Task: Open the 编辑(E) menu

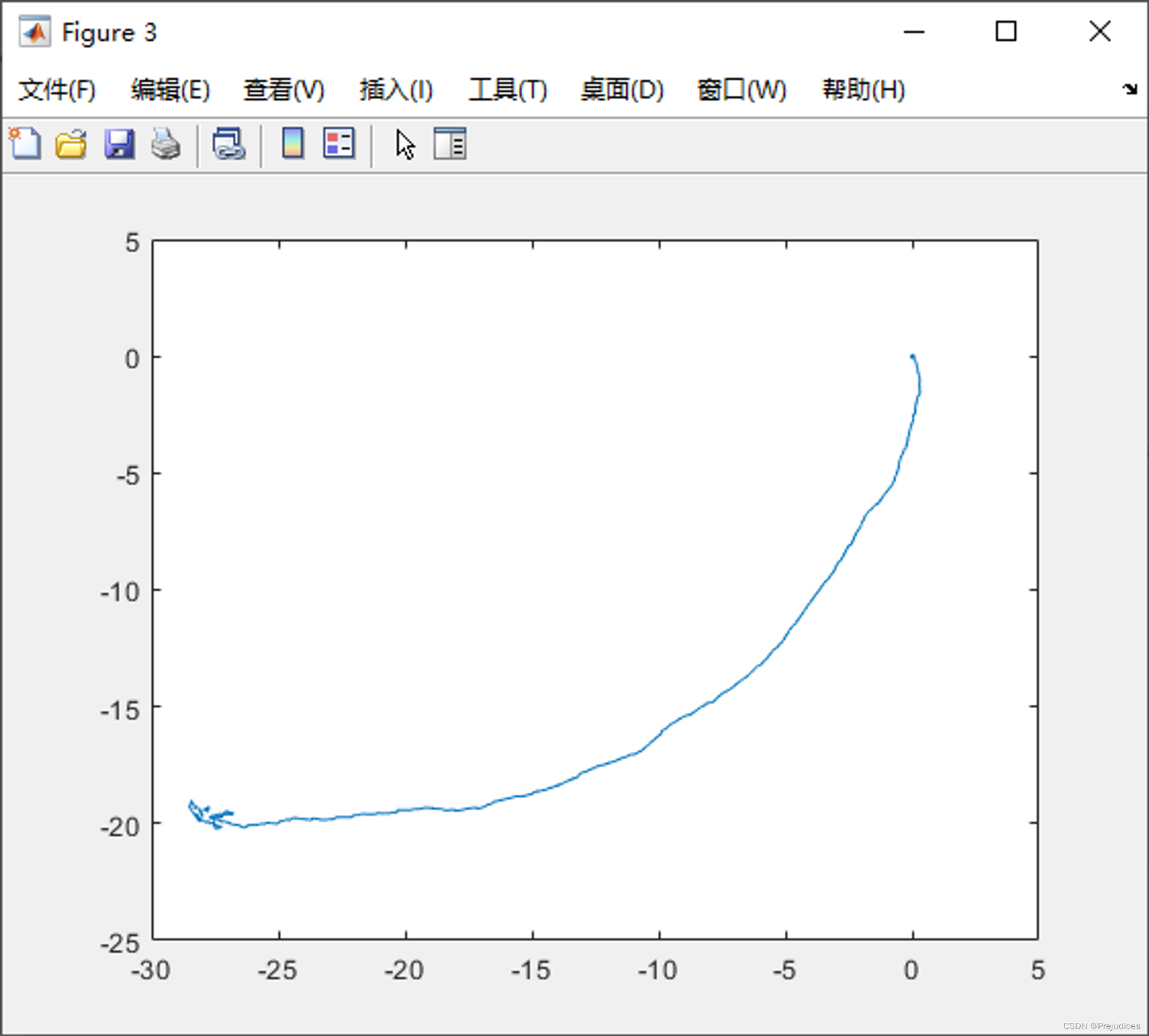Action: (170, 90)
